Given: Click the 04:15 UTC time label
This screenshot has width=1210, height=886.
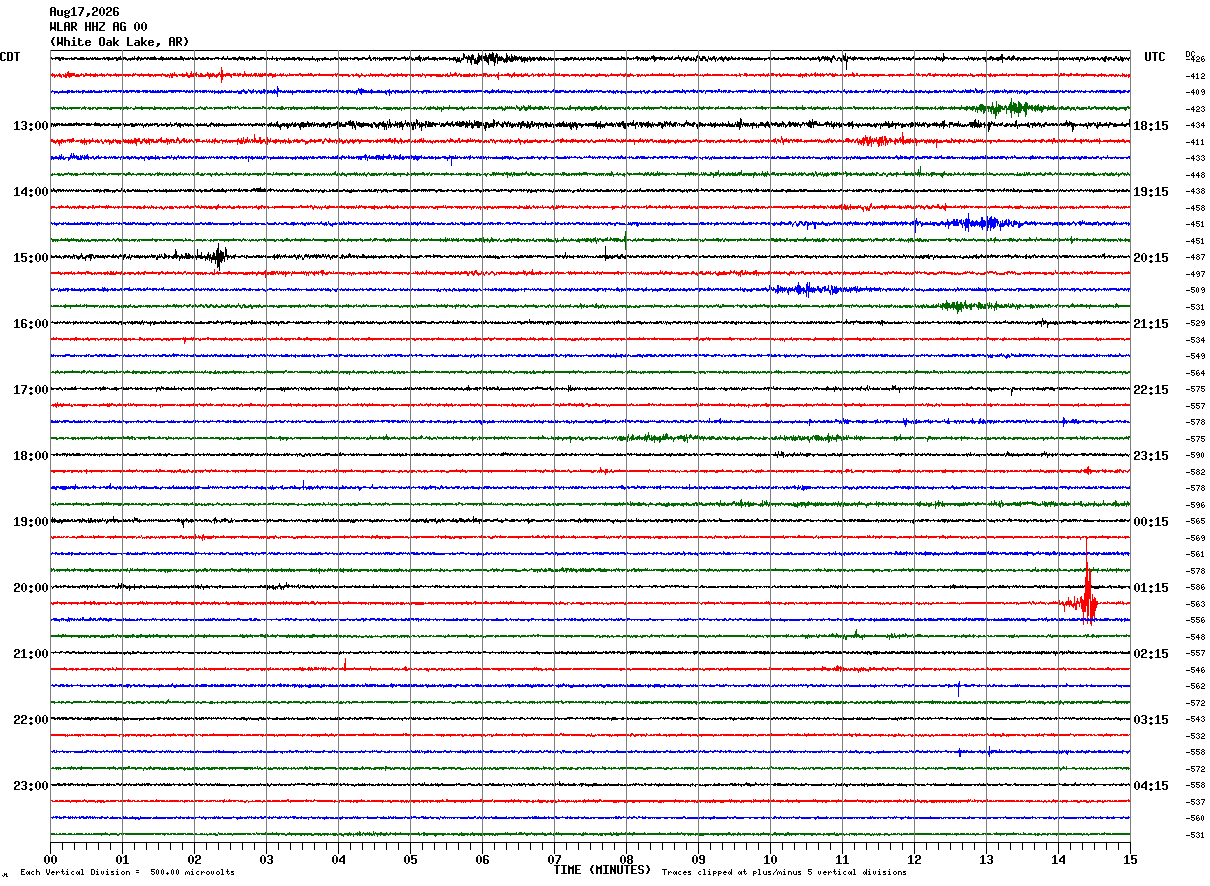Looking at the screenshot, I should (x=1151, y=786).
